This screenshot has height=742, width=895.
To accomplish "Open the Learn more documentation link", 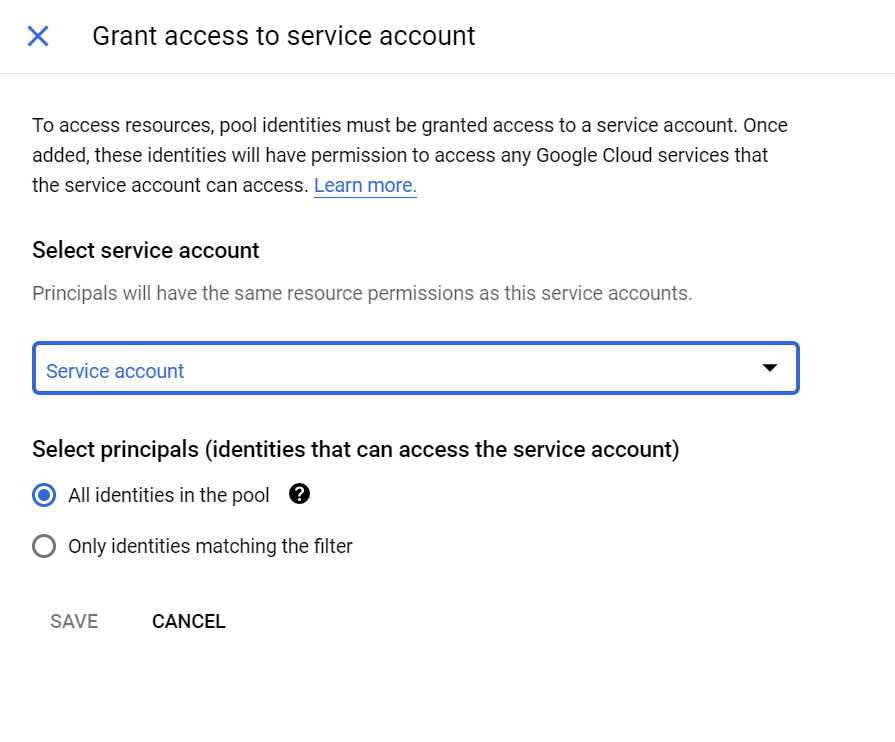I will [364, 185].
